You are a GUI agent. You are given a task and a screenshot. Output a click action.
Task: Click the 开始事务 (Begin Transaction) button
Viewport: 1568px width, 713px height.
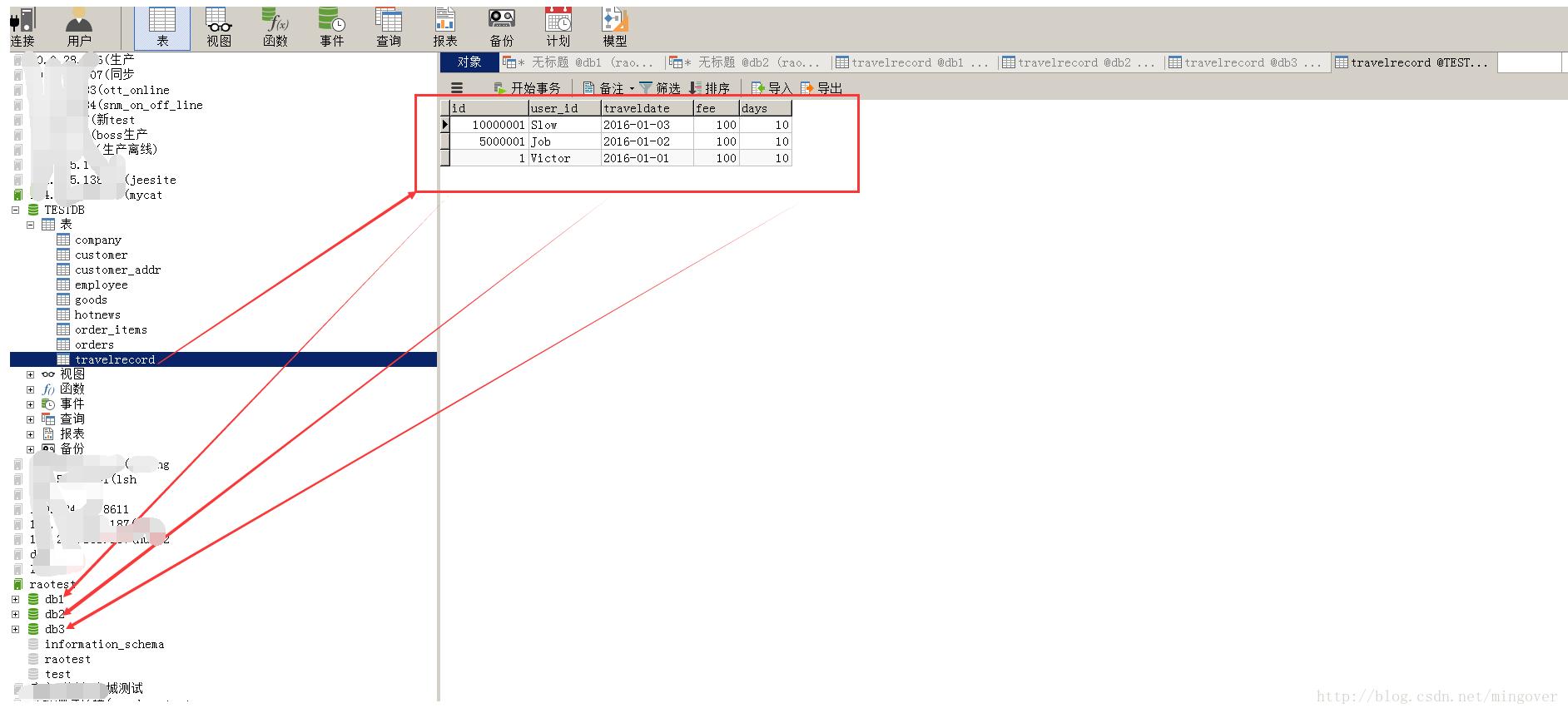528,88
